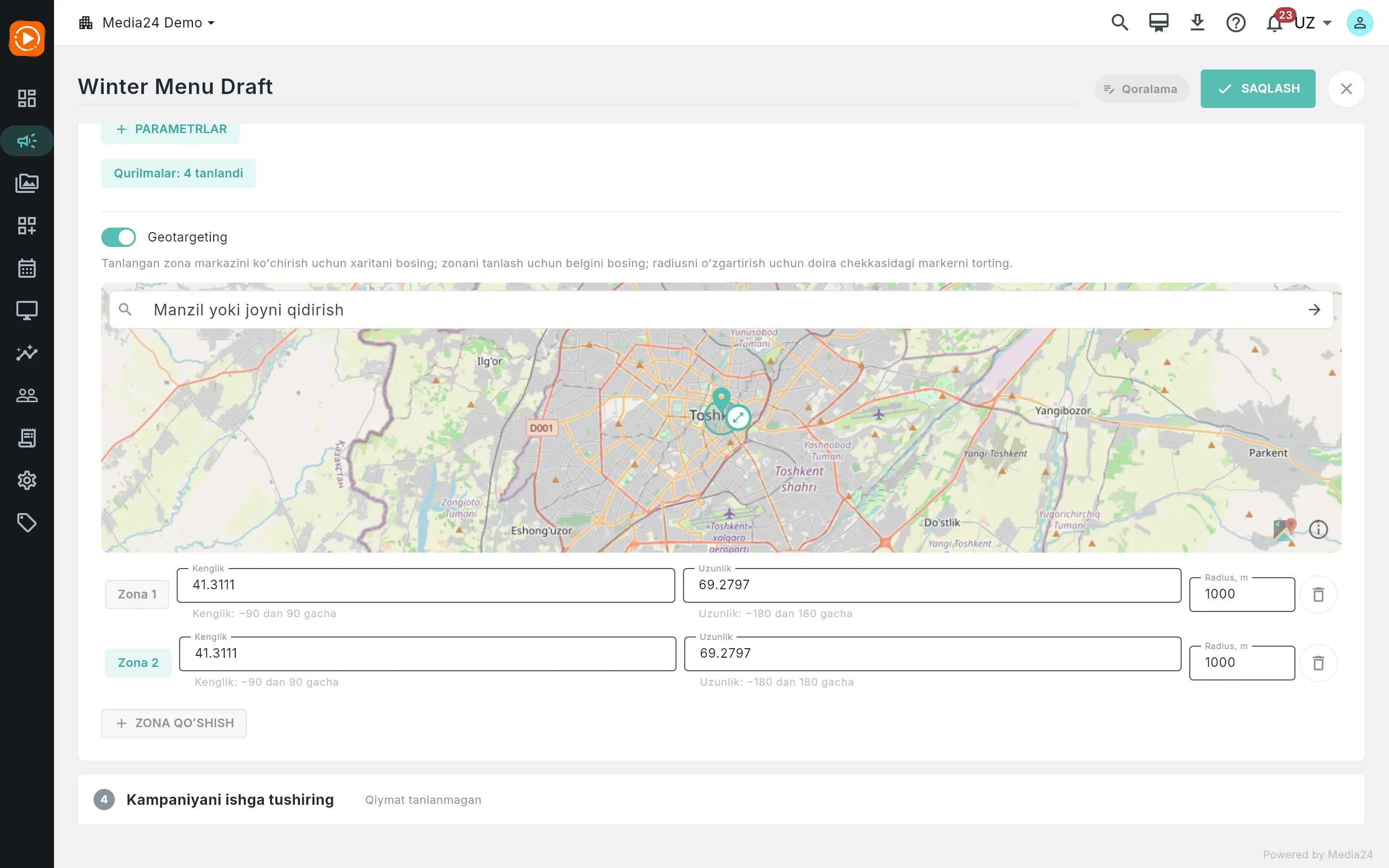Open the tags sidebar icon
The width and height of the screenshot is (1389, 868).
coord(27,522)
